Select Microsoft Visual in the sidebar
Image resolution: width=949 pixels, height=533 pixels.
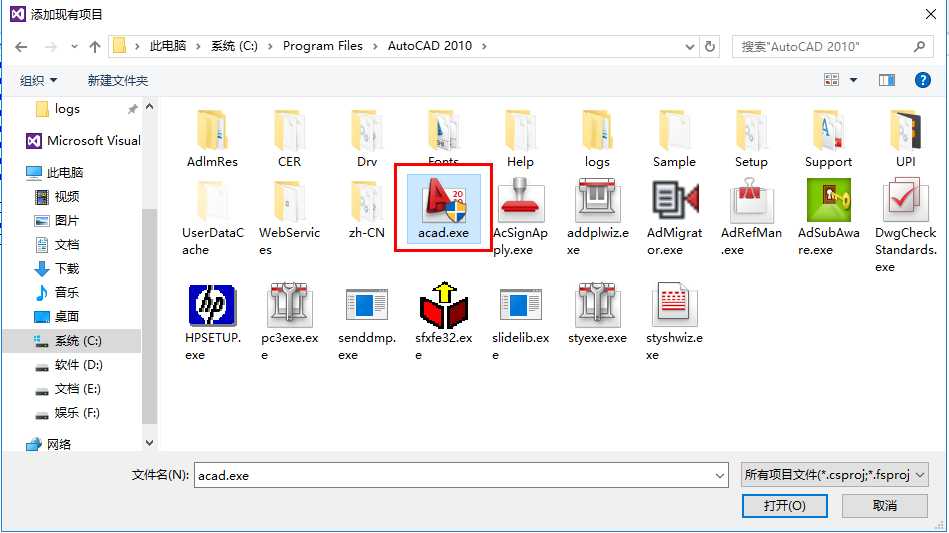84,140
